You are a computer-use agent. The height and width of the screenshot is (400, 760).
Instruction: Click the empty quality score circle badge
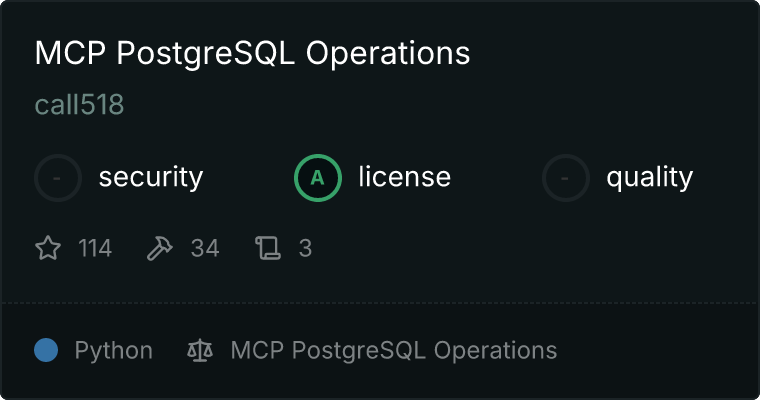566,178
